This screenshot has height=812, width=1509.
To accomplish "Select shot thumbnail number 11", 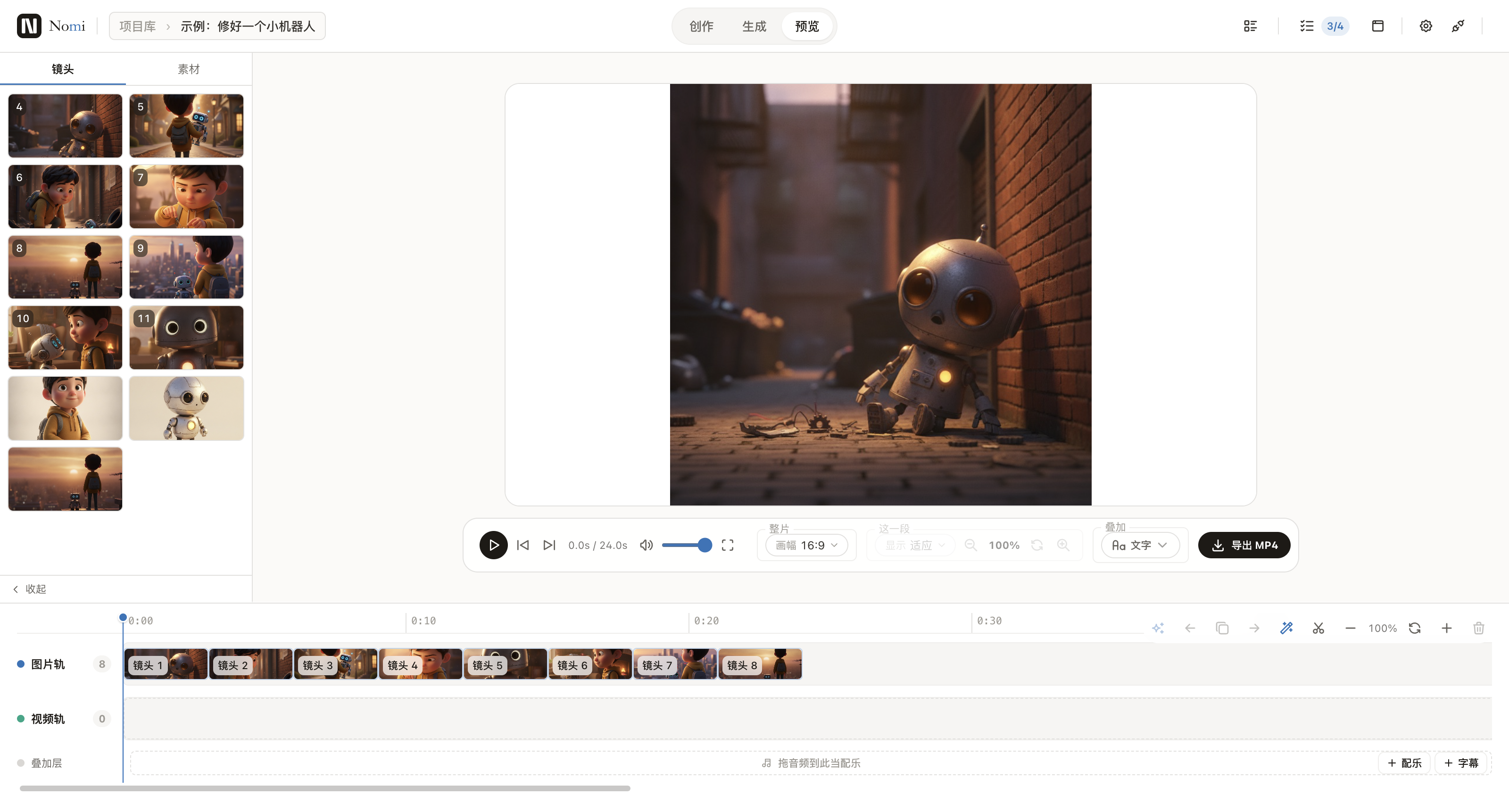I will coord(186,338).
